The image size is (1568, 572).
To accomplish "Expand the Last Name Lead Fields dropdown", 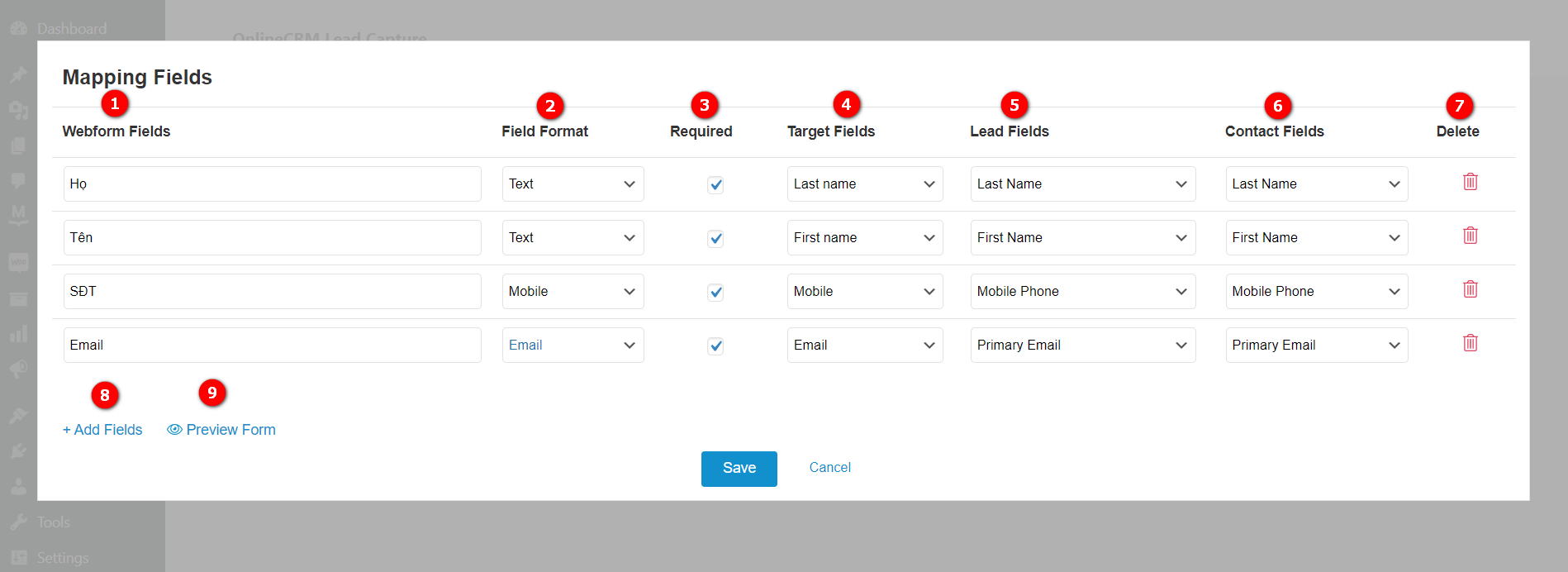I will coord(1083,184).
